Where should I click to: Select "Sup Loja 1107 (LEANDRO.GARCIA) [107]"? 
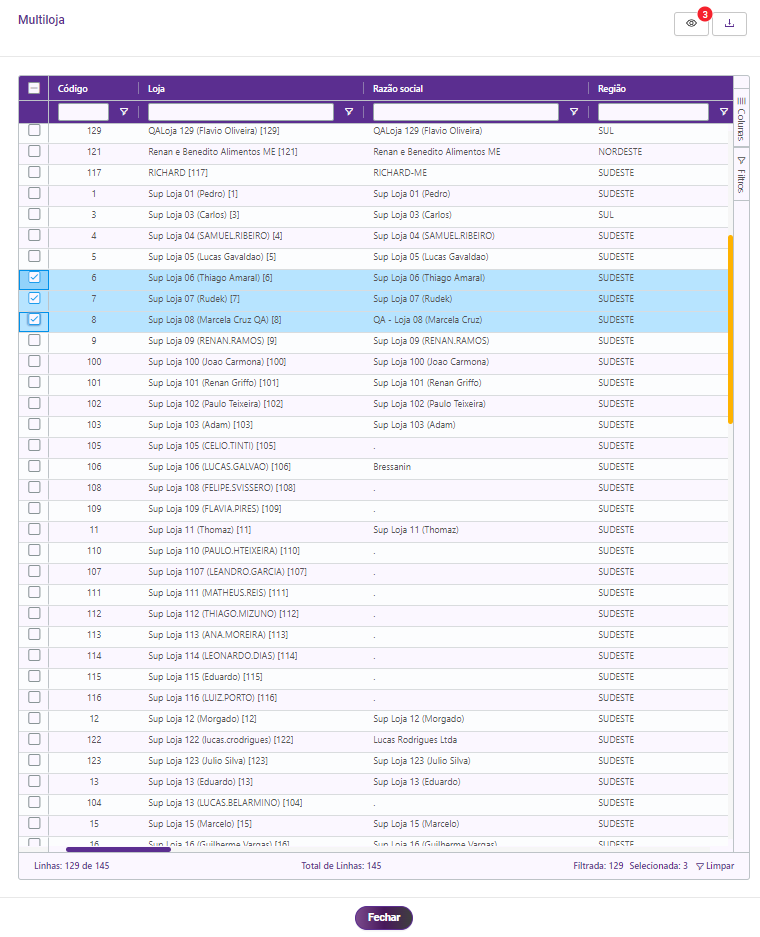228,572
